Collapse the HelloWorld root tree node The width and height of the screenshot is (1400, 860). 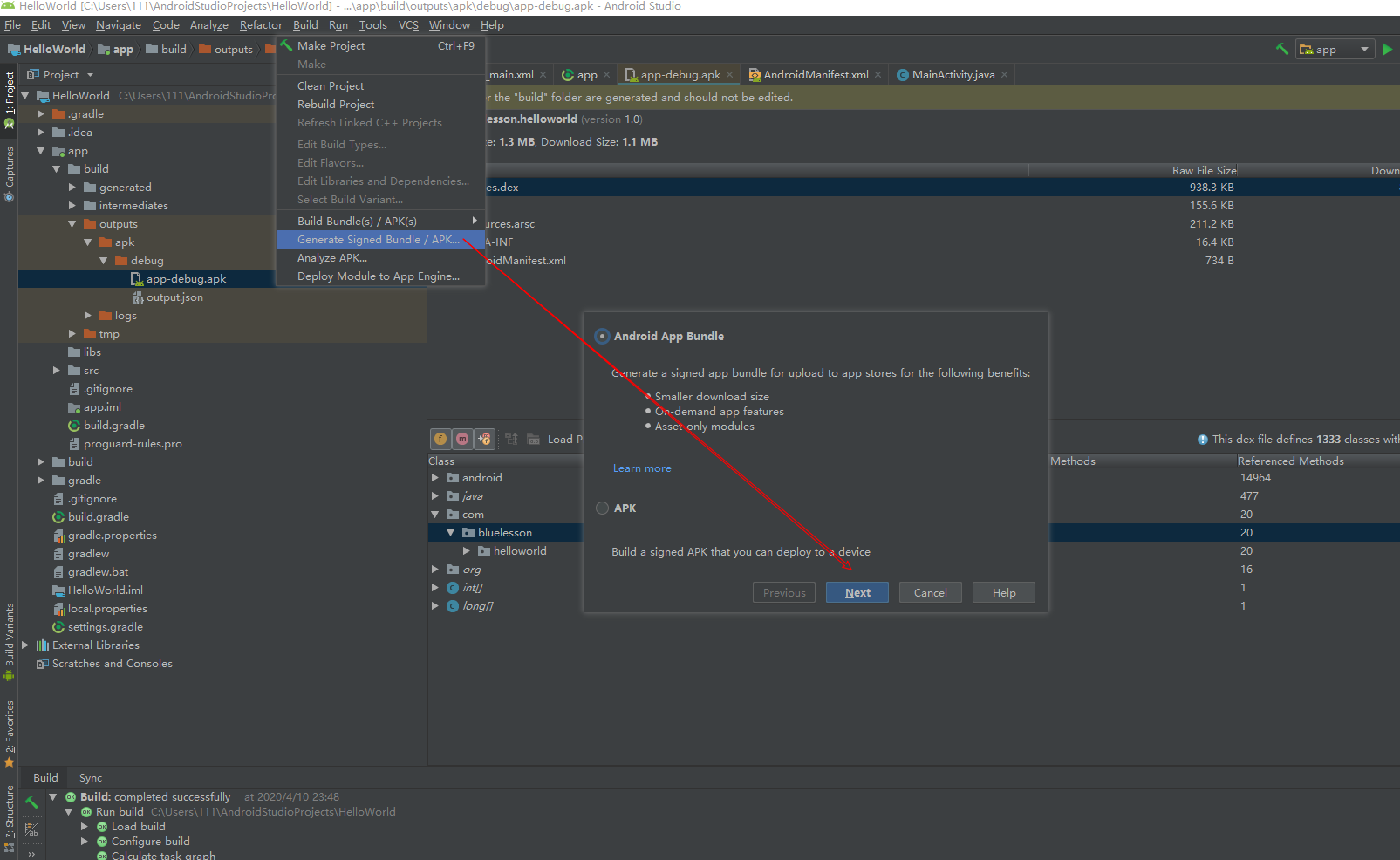(25, 96)
